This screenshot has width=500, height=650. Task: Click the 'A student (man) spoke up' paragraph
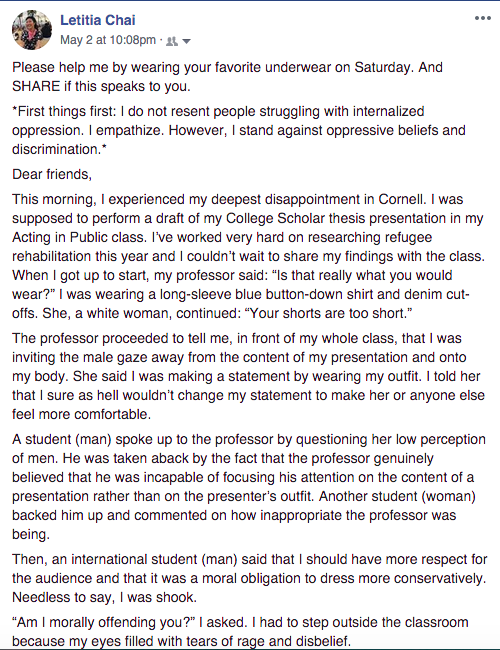click(249, 487)
